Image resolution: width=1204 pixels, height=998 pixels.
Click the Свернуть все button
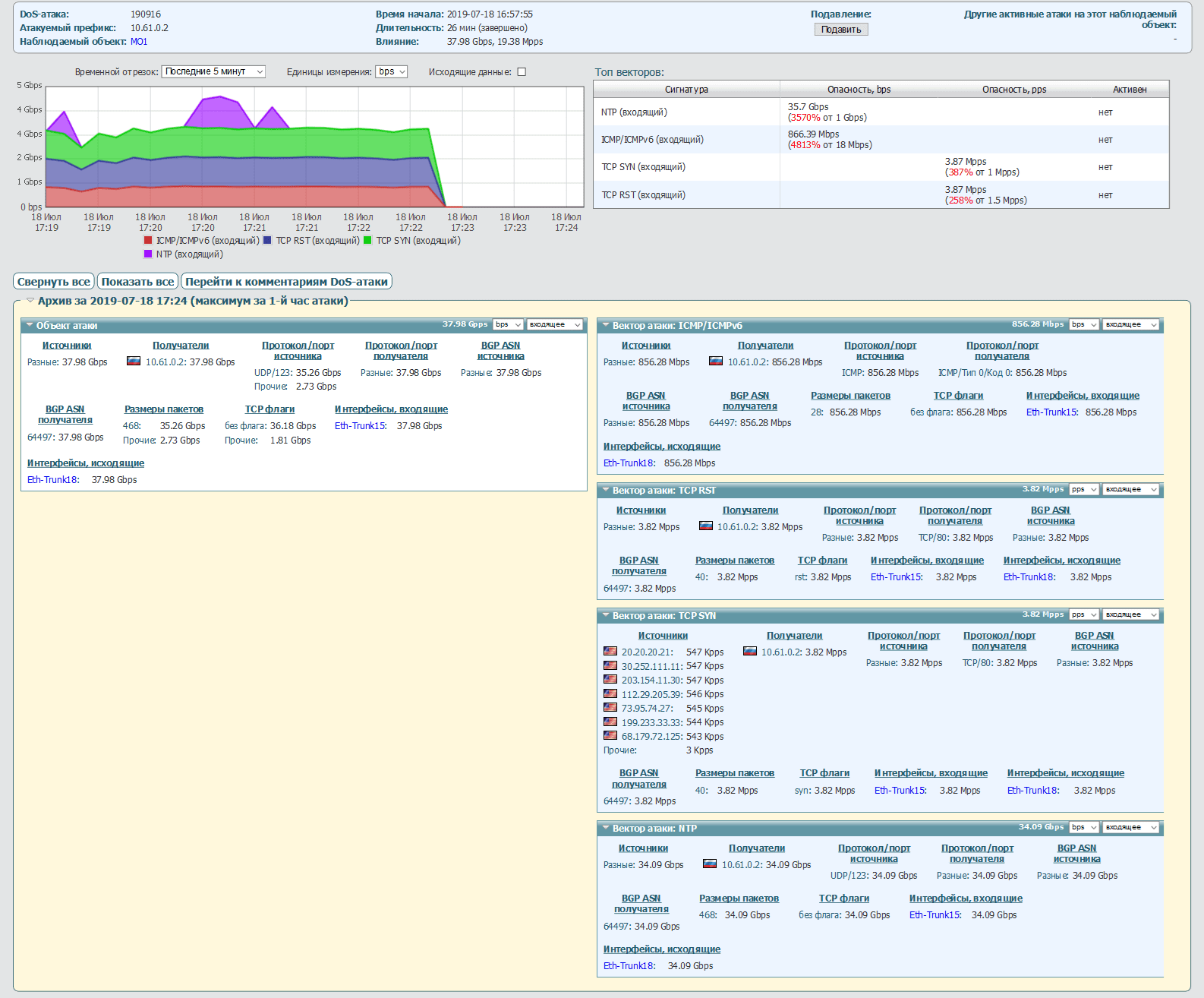(x=54, y=282)
